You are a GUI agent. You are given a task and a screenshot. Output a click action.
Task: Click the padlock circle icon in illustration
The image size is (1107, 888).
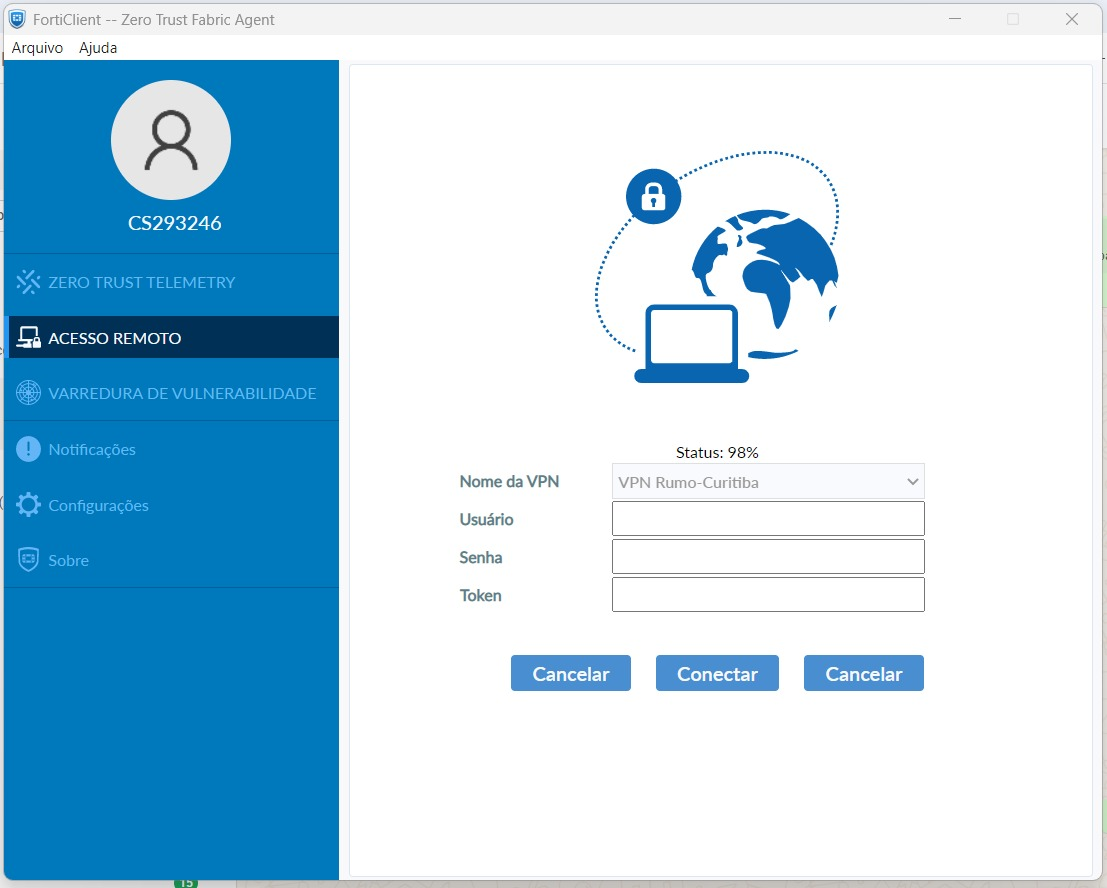(653, 196)
